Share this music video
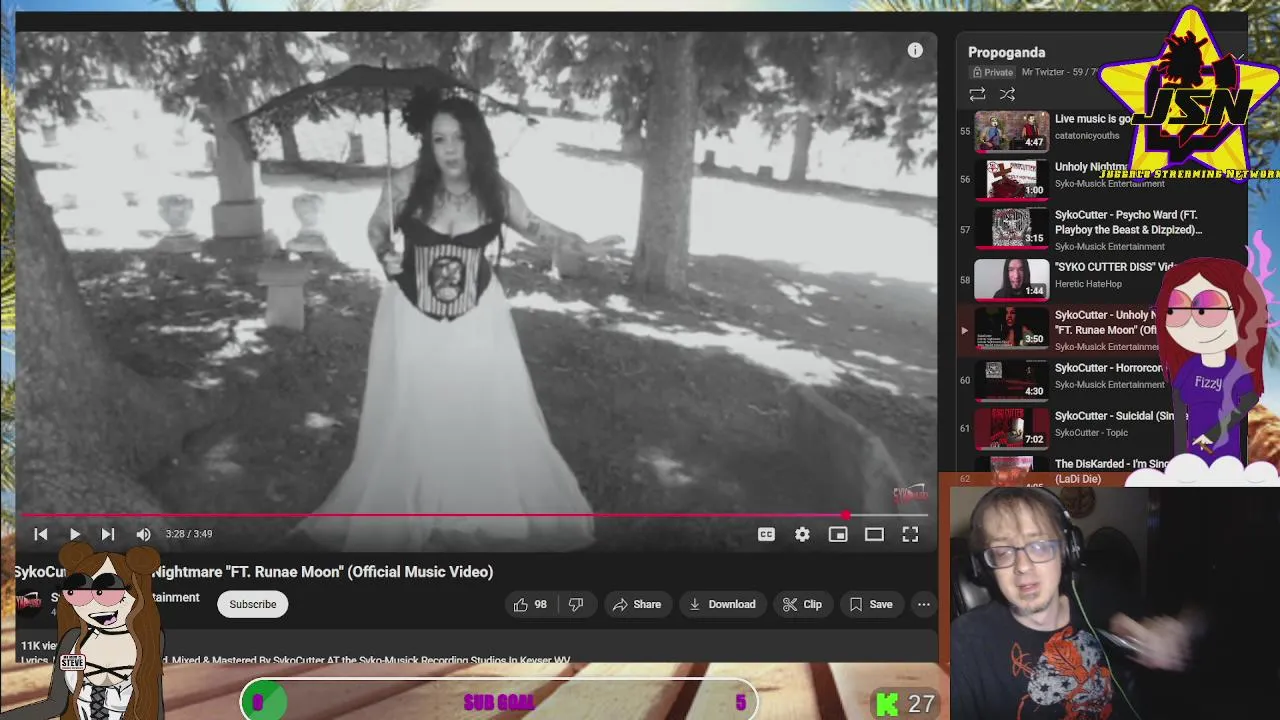Viewport: 1280px width, 720px height. point(637,604)
